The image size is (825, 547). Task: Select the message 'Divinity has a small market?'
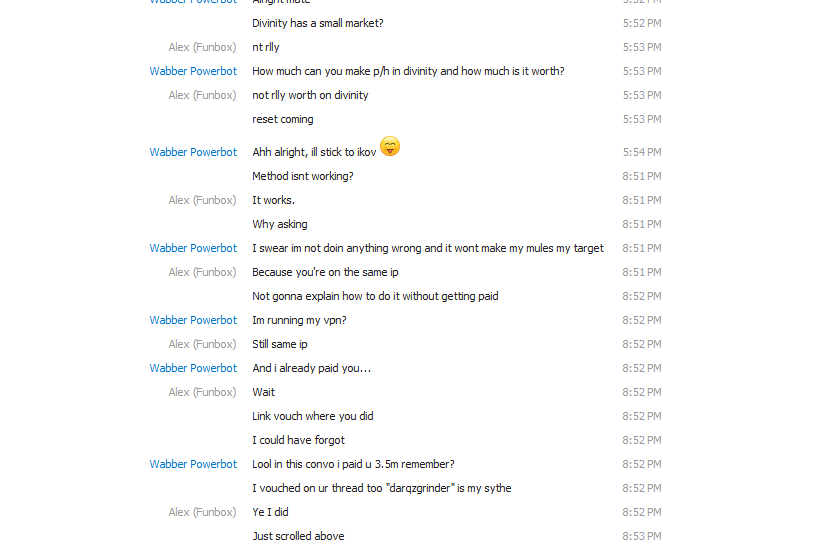tap(318, 23)
